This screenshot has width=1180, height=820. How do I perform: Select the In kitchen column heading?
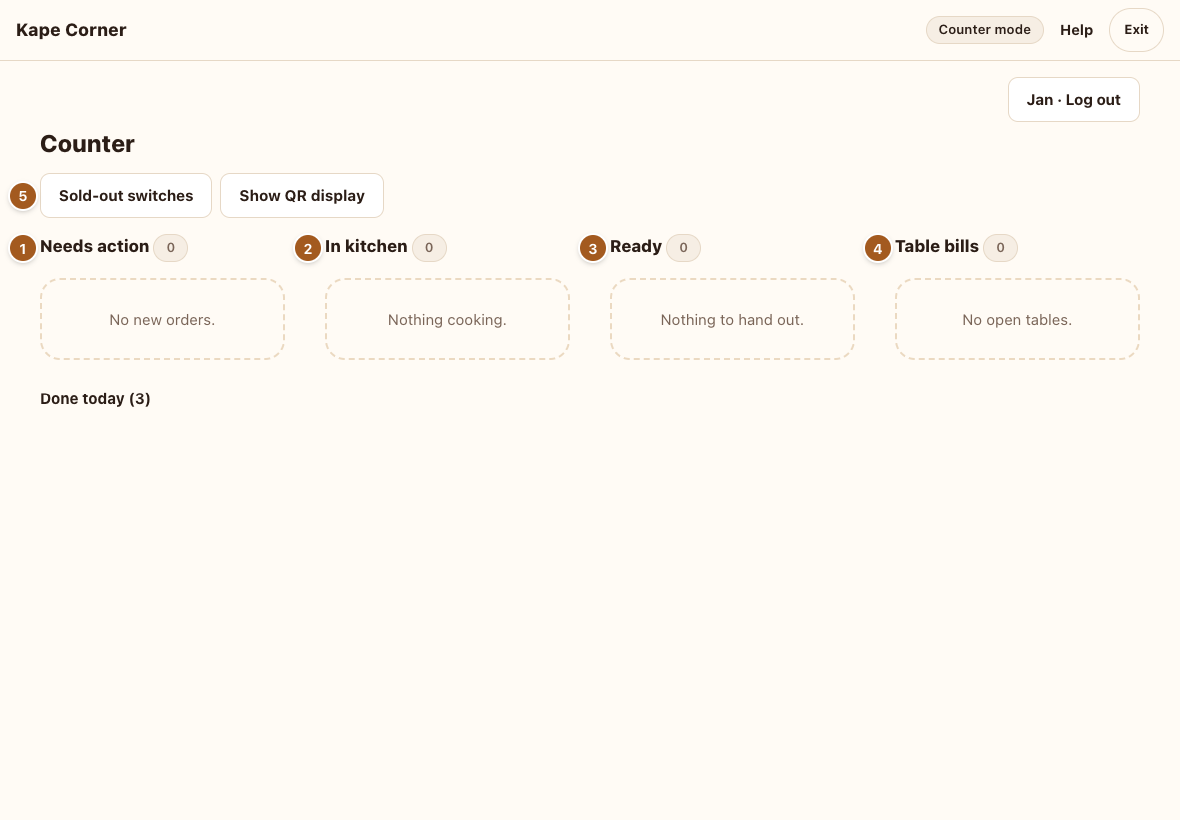pos(366,247)
